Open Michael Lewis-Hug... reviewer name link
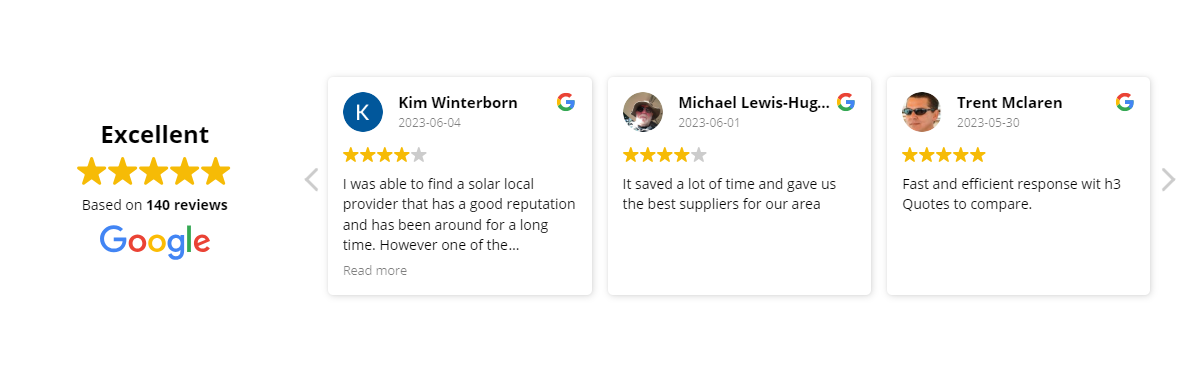Viewport: 1184px width, 379px height. 754,103
